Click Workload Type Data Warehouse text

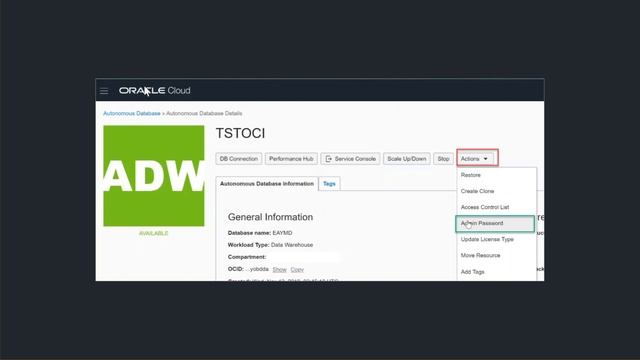(x=270, y=245)
